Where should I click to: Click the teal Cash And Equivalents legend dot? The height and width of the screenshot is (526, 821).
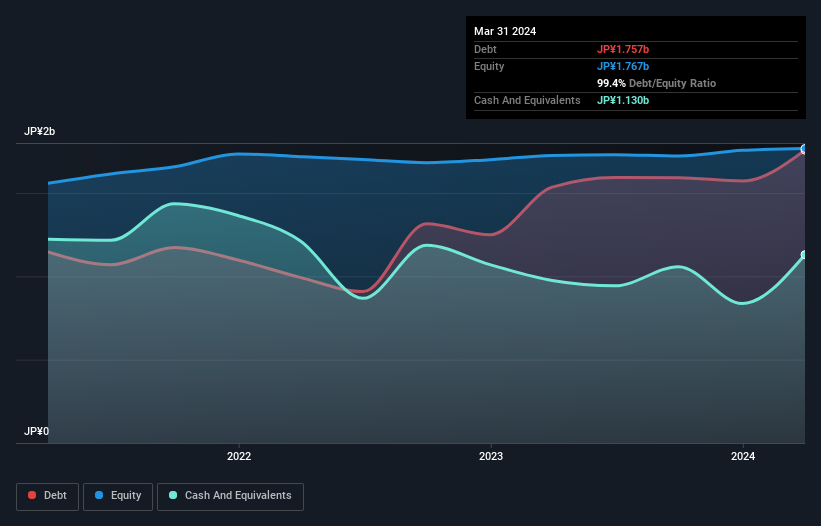click(x=173, y=495)
